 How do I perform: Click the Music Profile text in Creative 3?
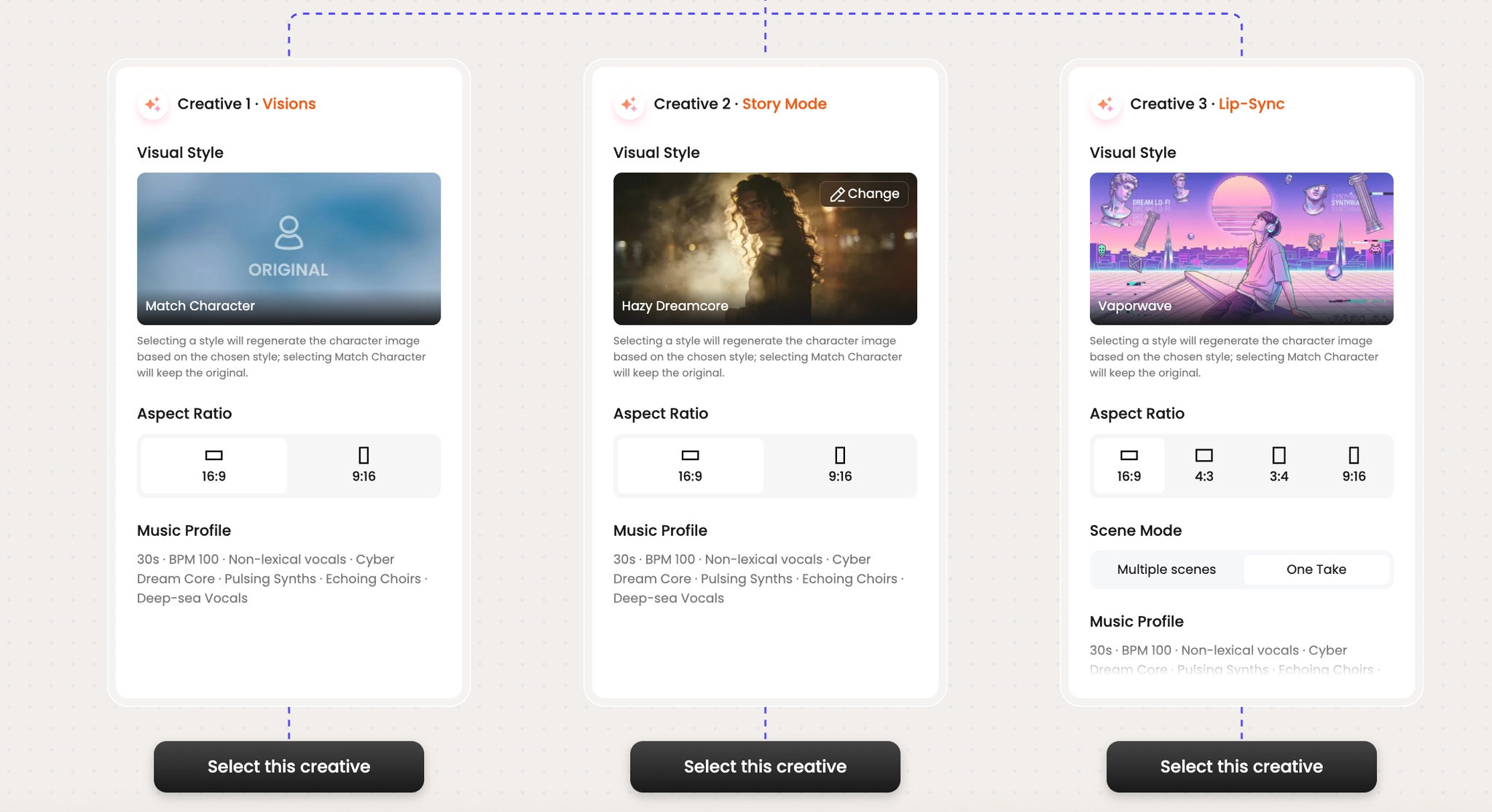click(1235, 660)
